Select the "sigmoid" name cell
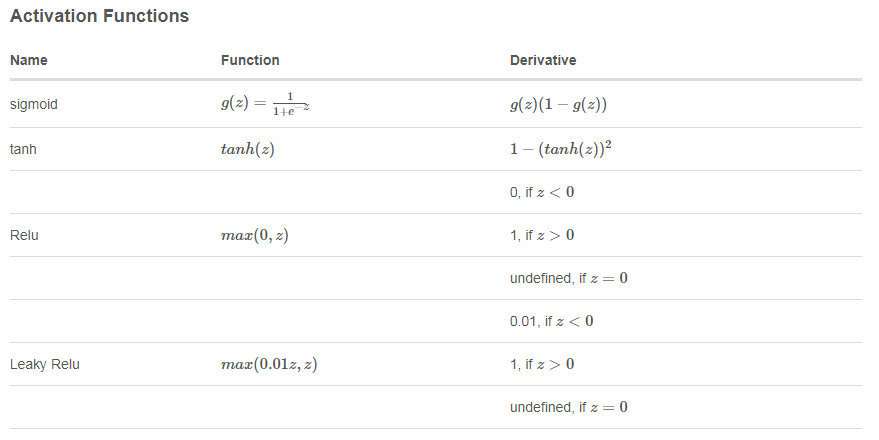 click(34, 105)
